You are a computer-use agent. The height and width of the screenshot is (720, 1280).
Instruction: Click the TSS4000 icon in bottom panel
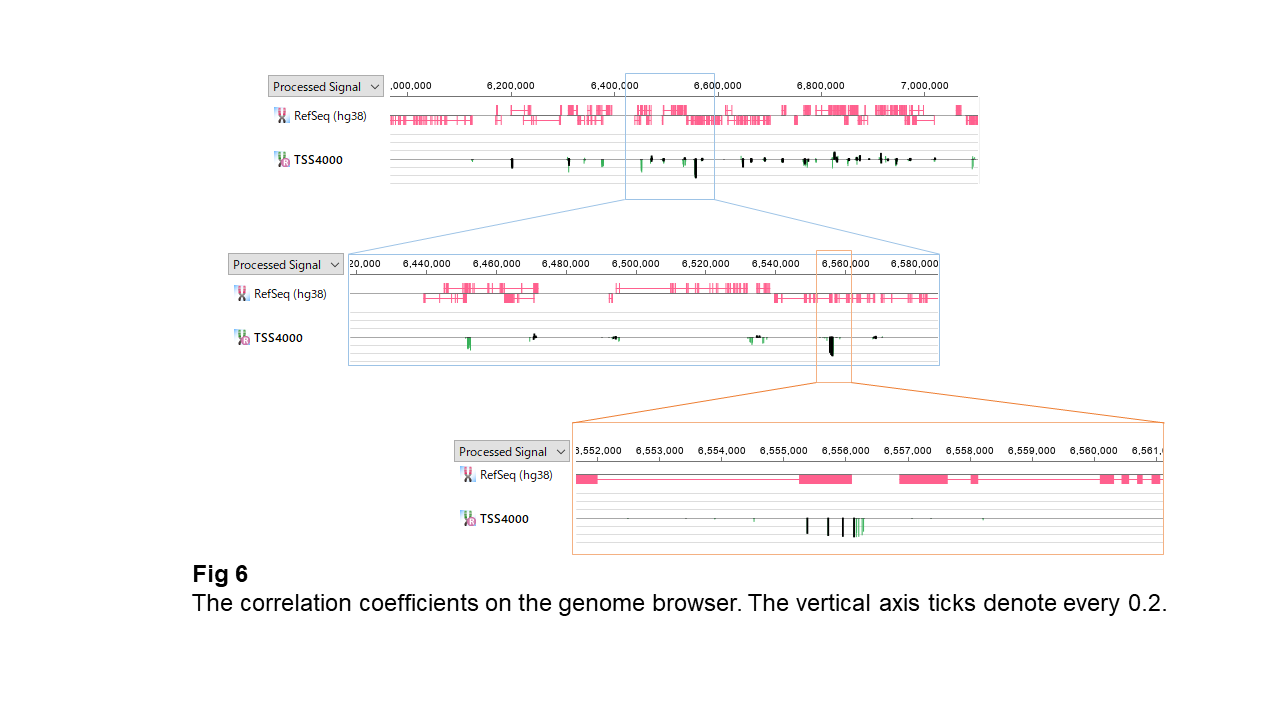point(468,519)
